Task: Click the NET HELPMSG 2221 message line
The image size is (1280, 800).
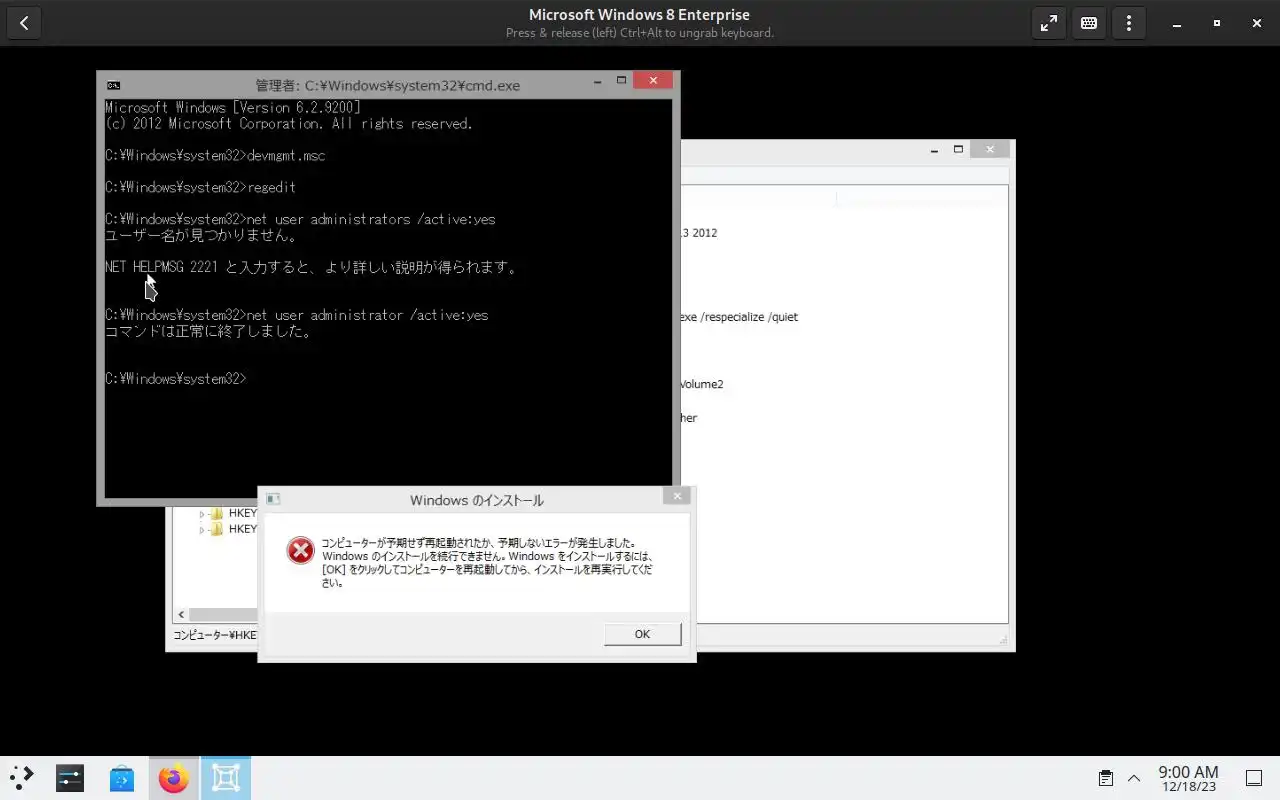Action: pos(310,267)
